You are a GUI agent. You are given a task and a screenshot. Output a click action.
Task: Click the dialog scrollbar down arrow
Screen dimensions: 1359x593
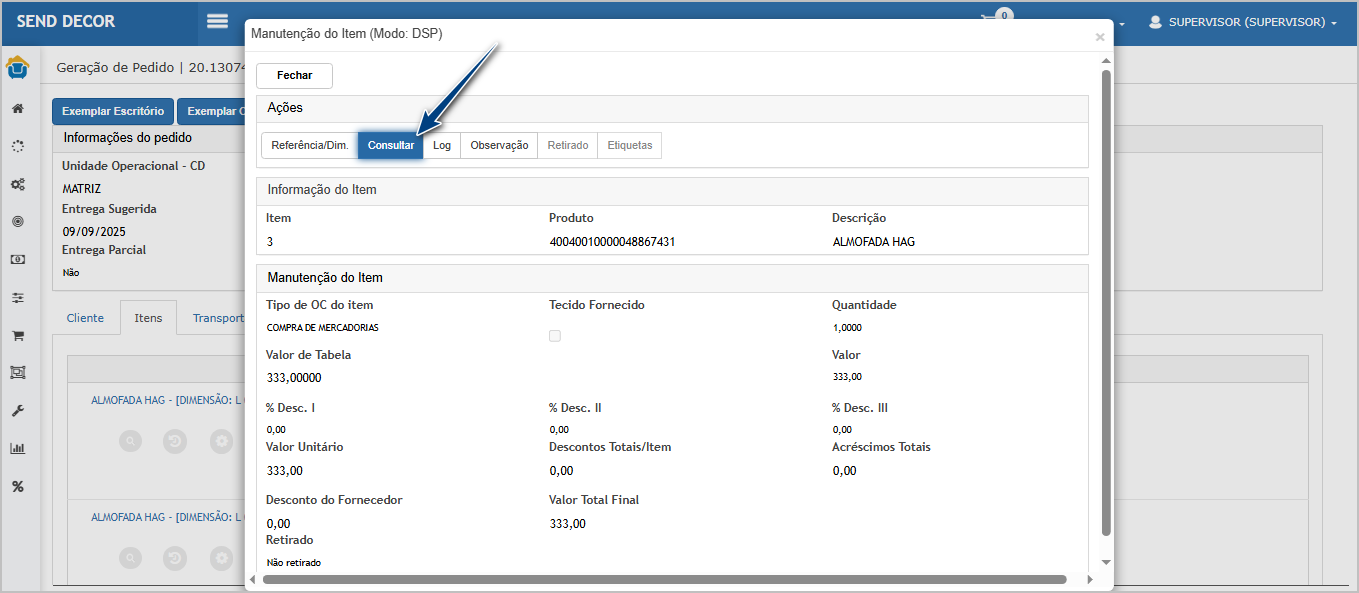point(1106,562)
